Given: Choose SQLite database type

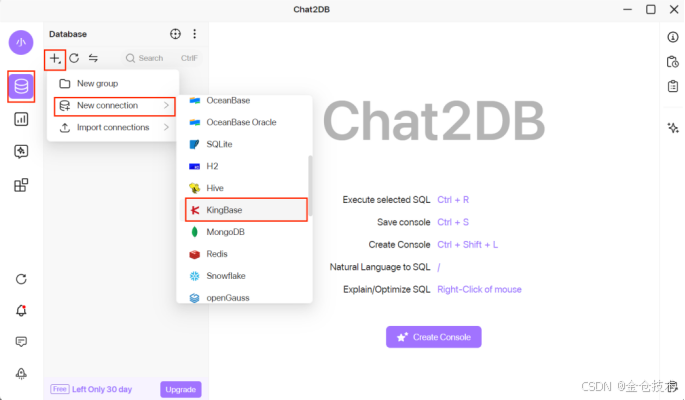Looking at the screenshot, I should pos(244,144).
